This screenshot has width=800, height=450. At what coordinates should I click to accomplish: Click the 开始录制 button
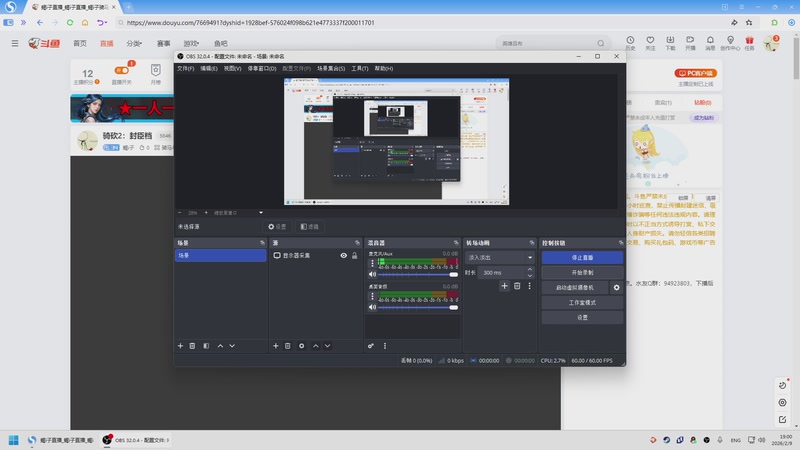(x=582, y=272)
